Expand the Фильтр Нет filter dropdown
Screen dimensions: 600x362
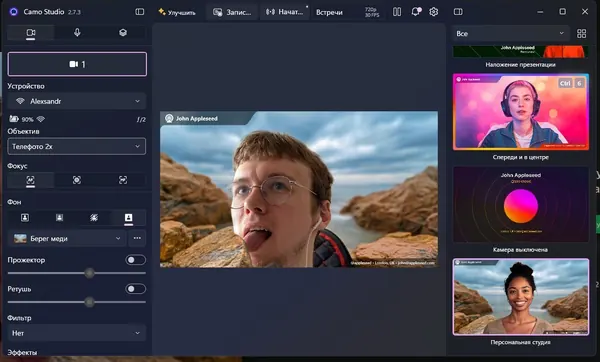pos(77,333)
